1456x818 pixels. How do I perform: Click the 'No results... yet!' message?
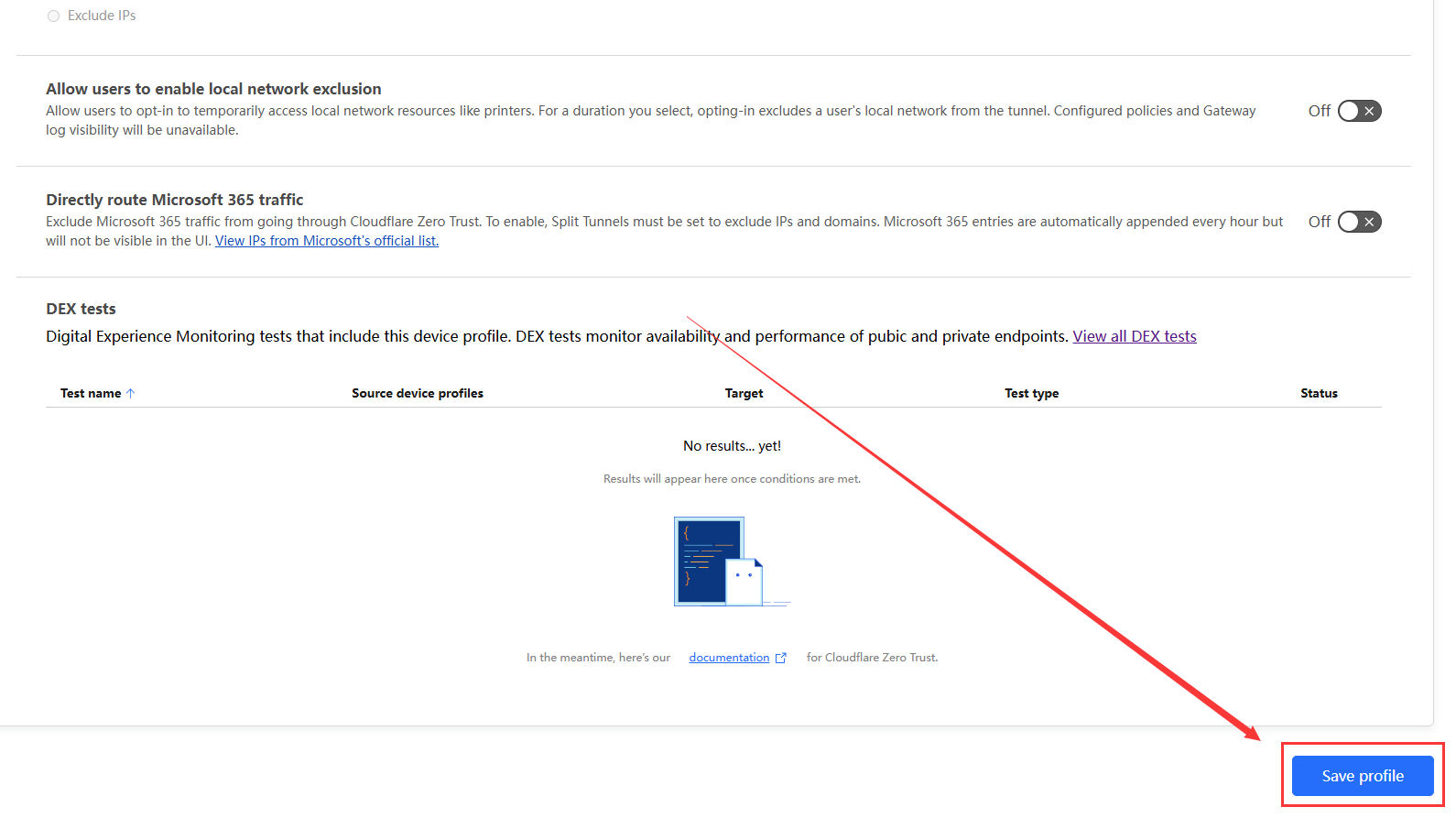(x=732, y=446)
